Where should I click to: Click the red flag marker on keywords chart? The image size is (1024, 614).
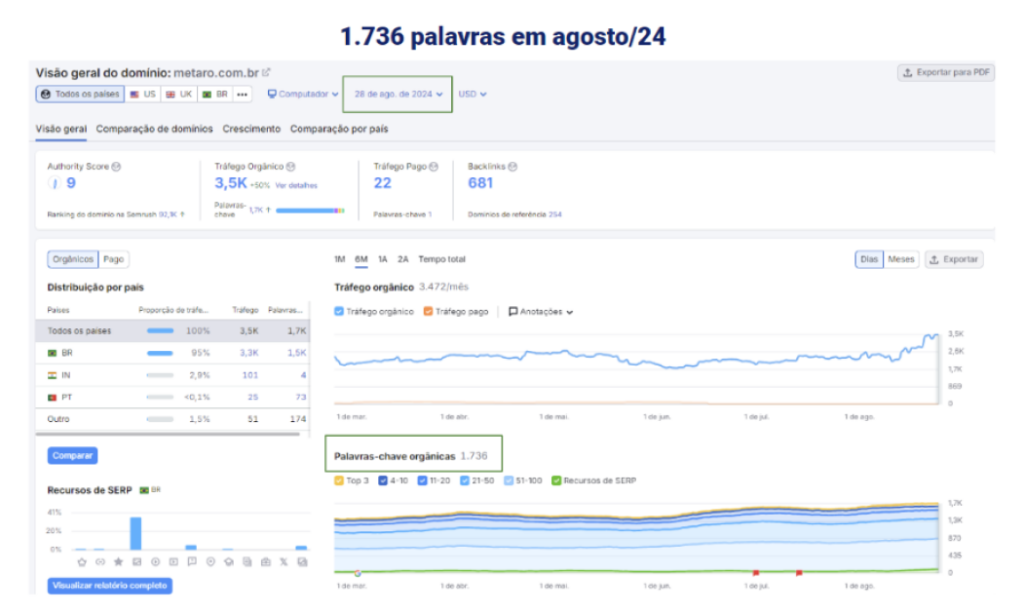(x=756, y=572)
